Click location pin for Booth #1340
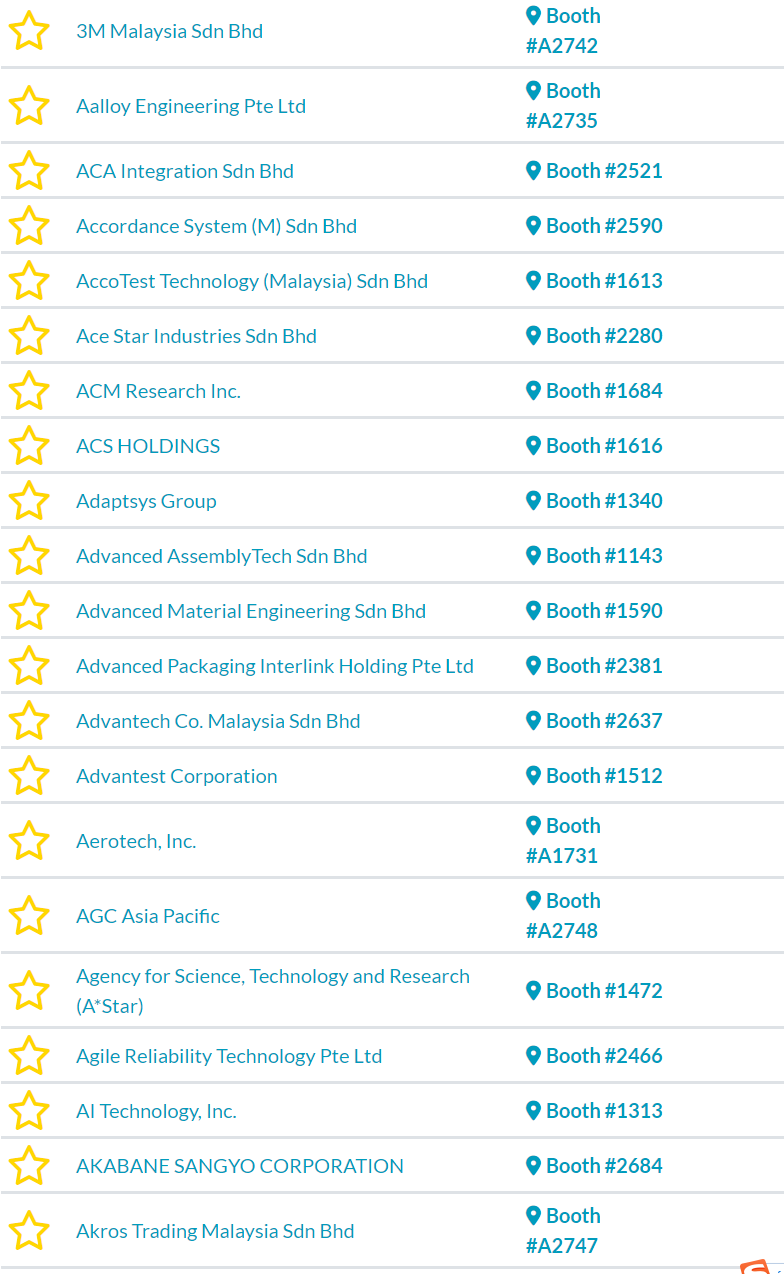 (x=534, y=501)
